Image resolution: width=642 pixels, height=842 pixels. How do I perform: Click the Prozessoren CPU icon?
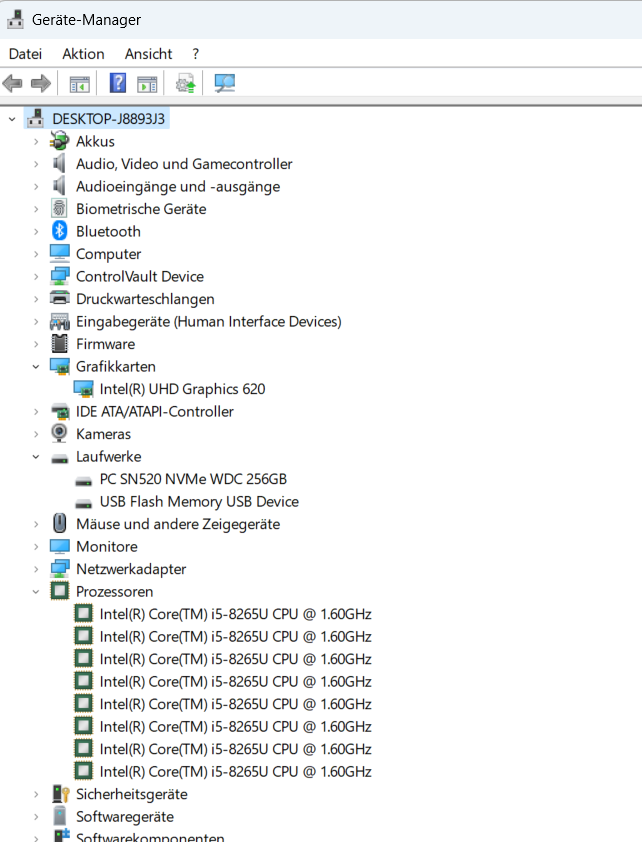click(60, 591)
